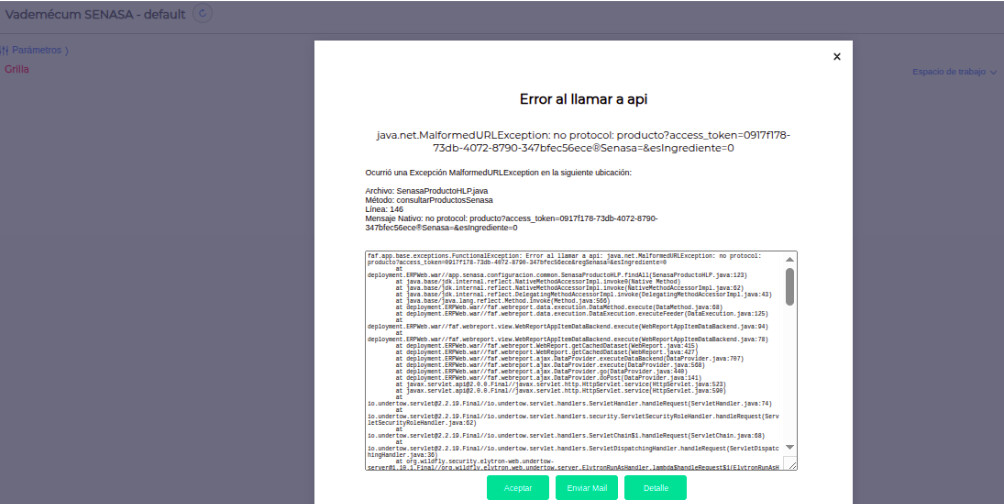Image resolution: width=1004 pixels, height=504 pixels.
Task: Click the 'Error al llamar a api' heading
Action: tap(583, 99)
